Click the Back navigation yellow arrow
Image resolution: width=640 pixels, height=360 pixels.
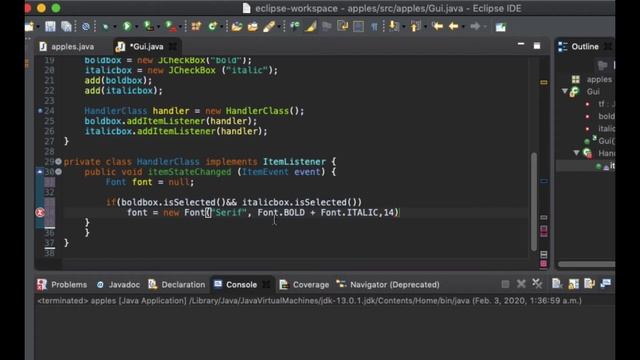click(453, 27)
